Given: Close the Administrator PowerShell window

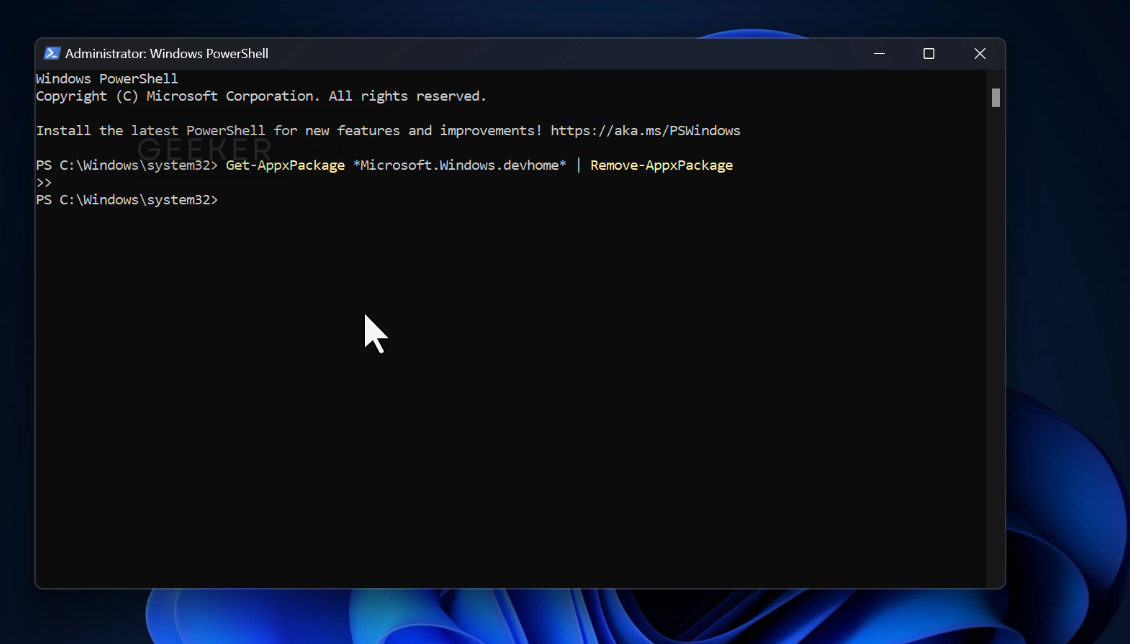Looking at the screenshot, I should [x=979, y=53].
